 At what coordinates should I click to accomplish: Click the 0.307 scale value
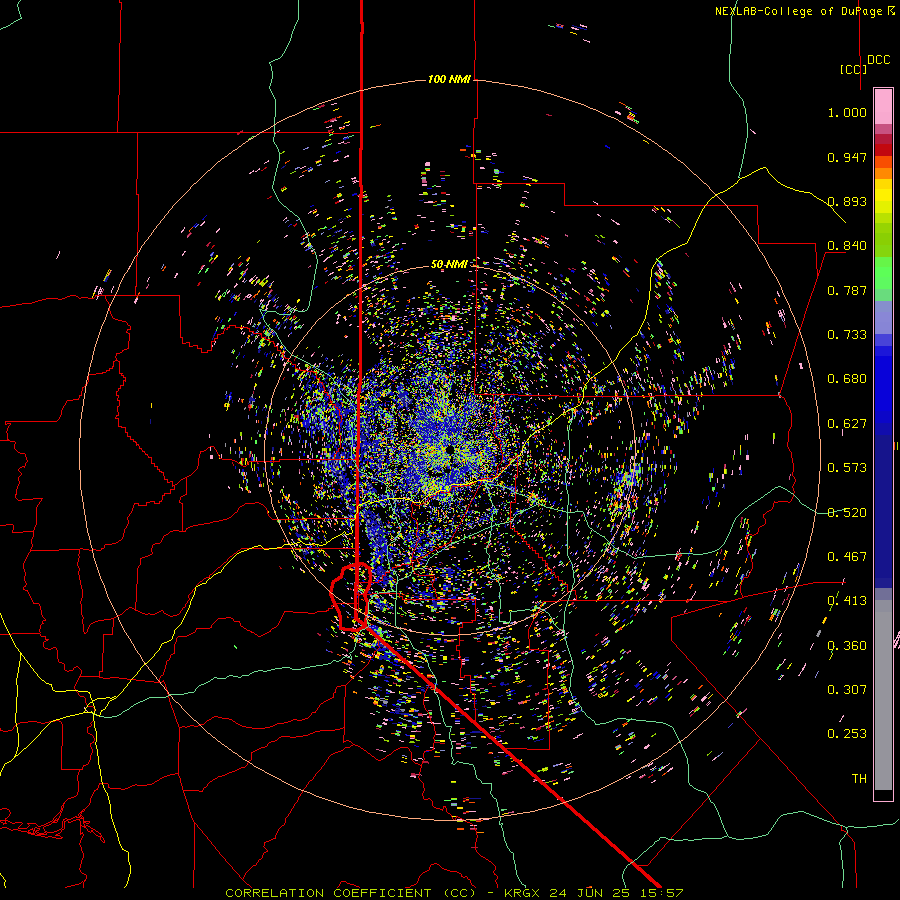coord(847,690)
